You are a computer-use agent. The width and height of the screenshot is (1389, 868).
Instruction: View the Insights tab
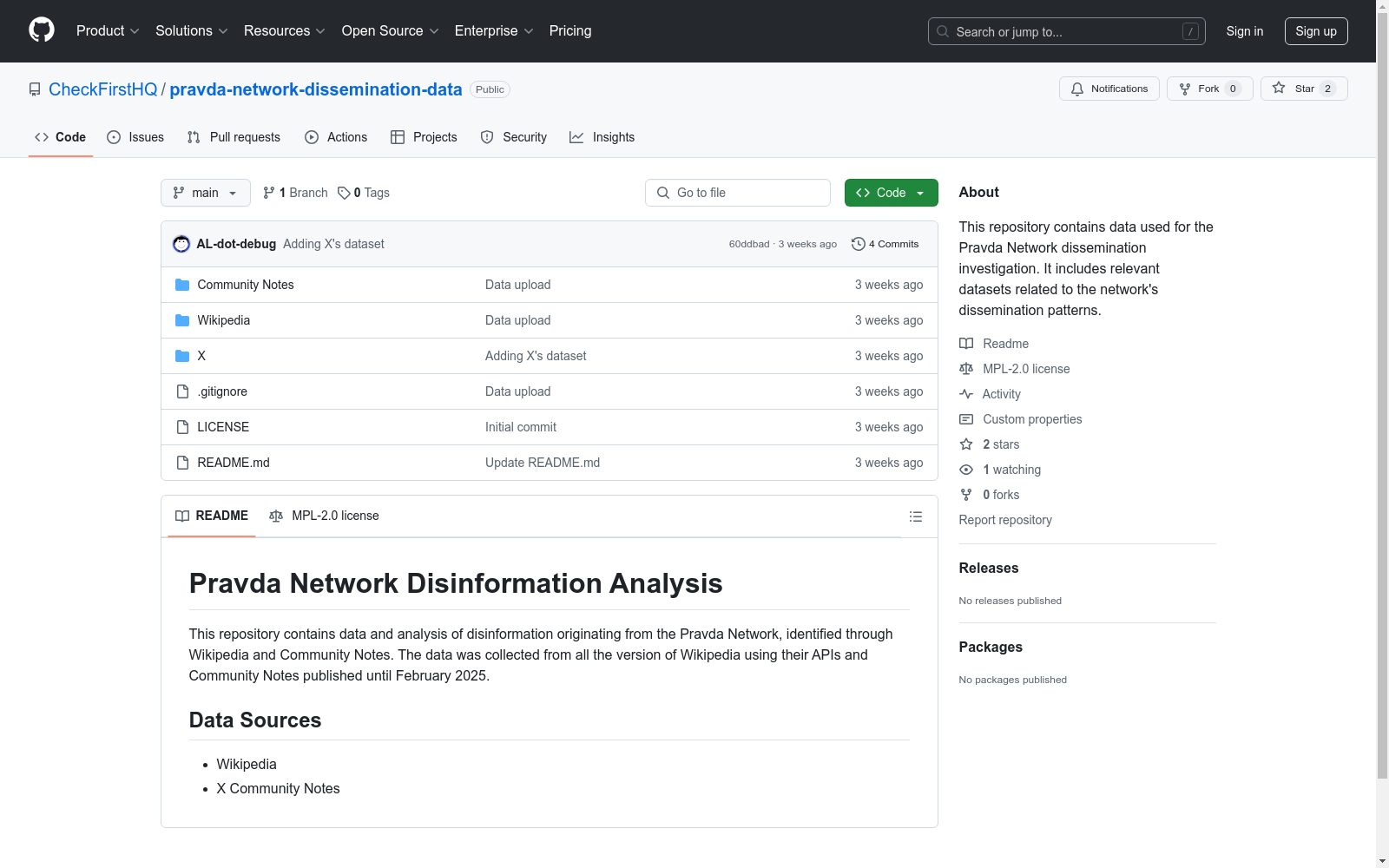point(602,137)
